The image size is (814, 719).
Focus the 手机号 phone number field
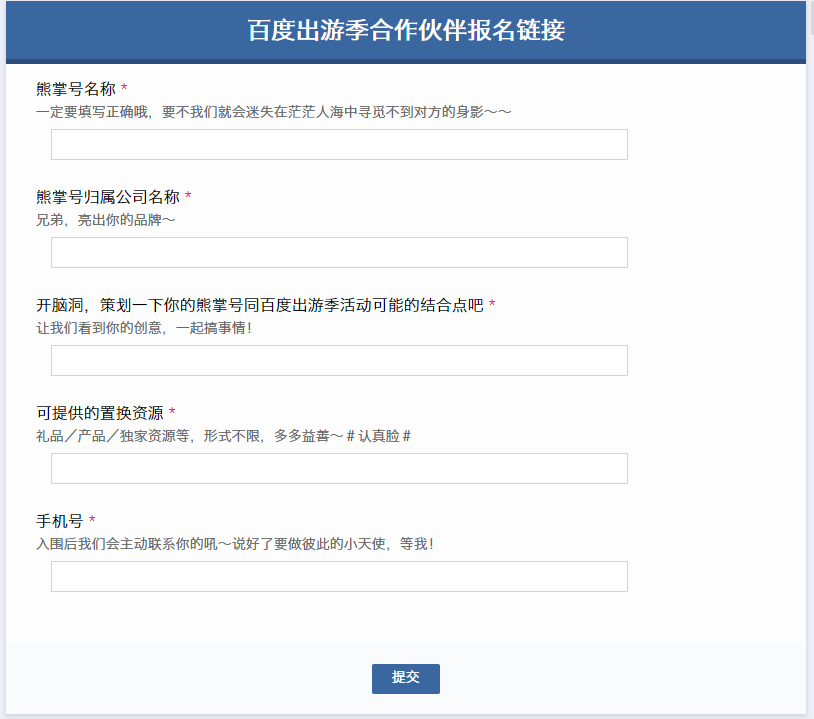[339, 576]
